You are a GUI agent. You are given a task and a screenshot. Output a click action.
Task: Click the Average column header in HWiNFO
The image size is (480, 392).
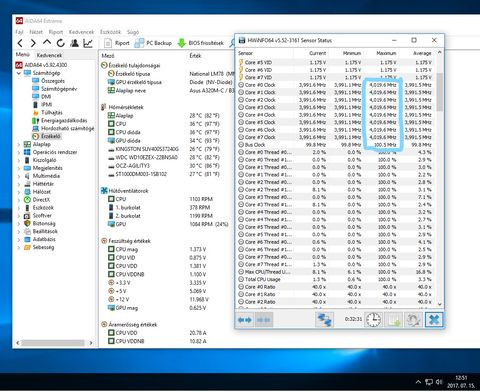tap(422, 53)
